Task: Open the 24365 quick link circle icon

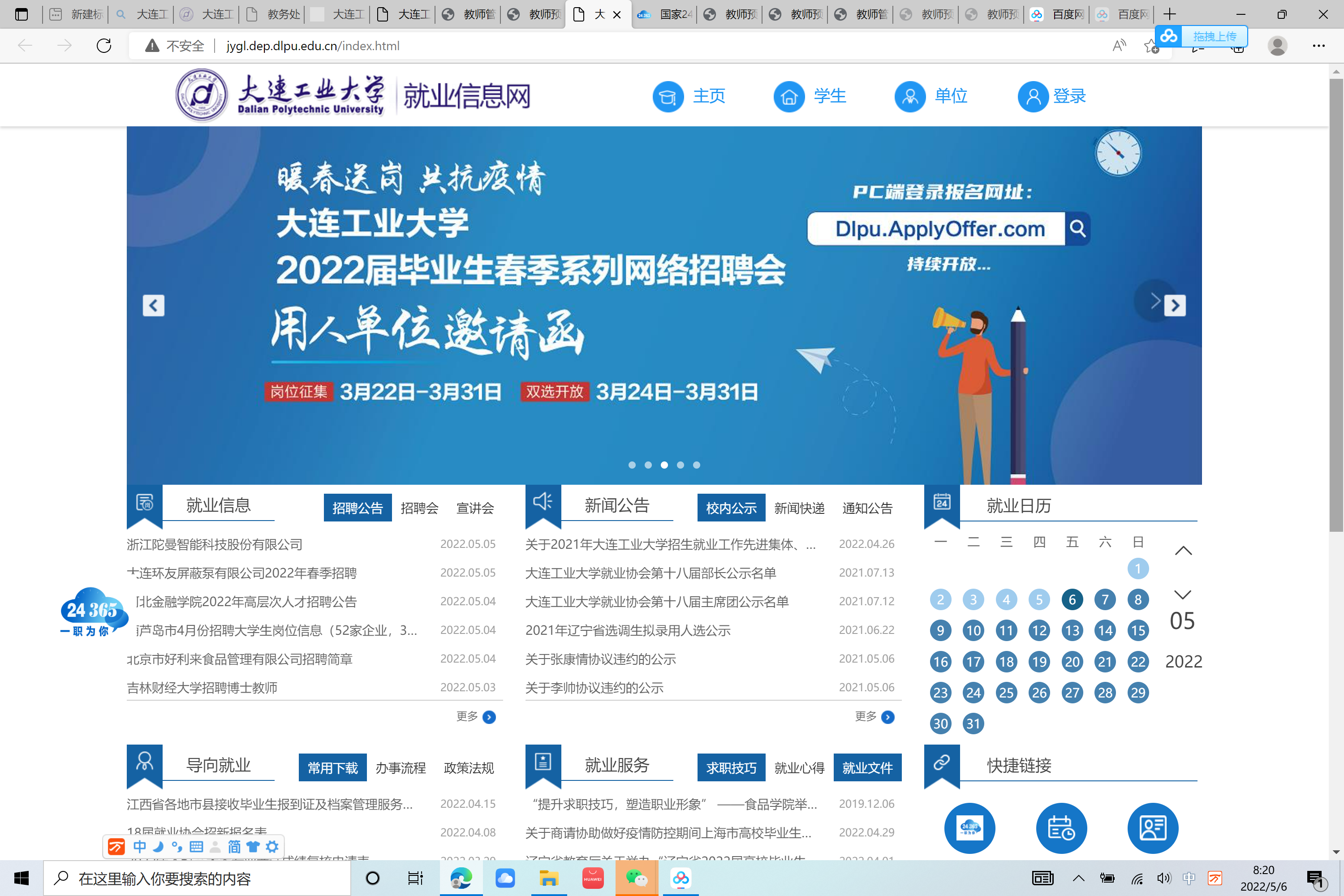Action: tap(969, 828)
